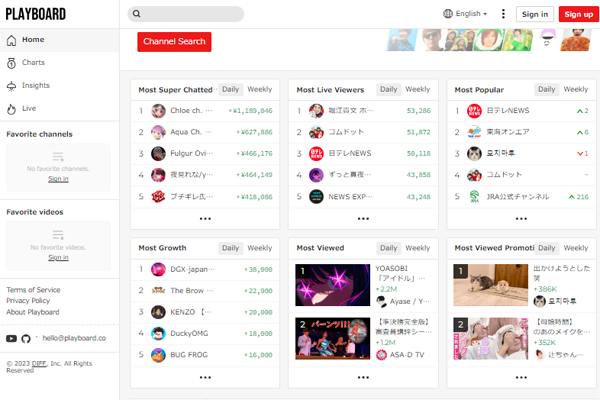Switch Most Super Chatted to Weekly
The height and width of the screenshot is (400, 600).
pyautogui.click(x=260, y=89)
